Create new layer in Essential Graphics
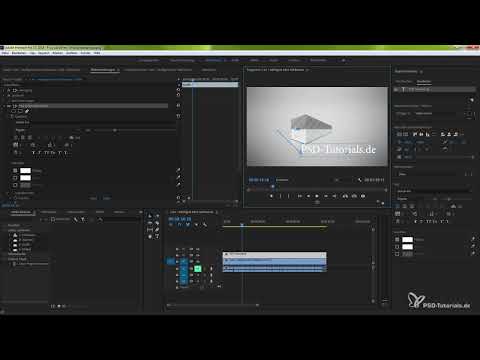 [471, 100]
